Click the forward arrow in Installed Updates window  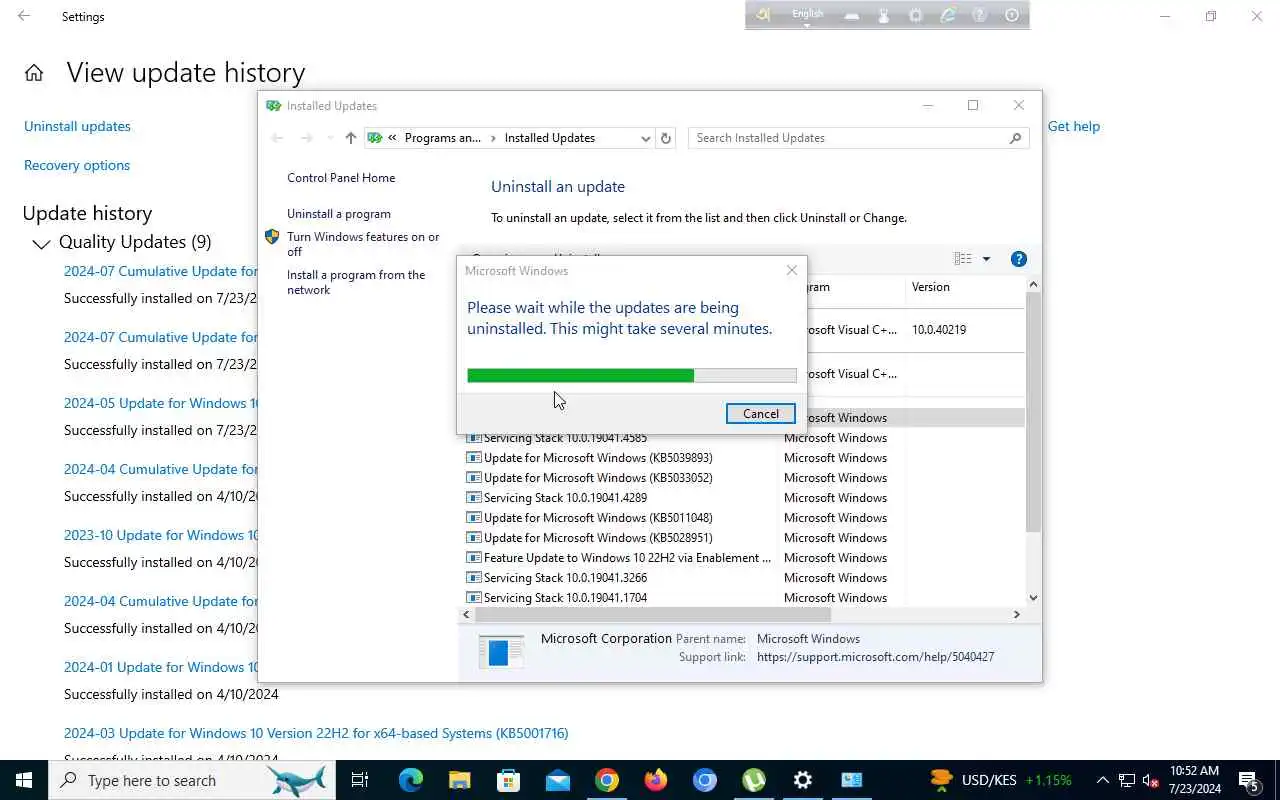click(x=306, y=138)
